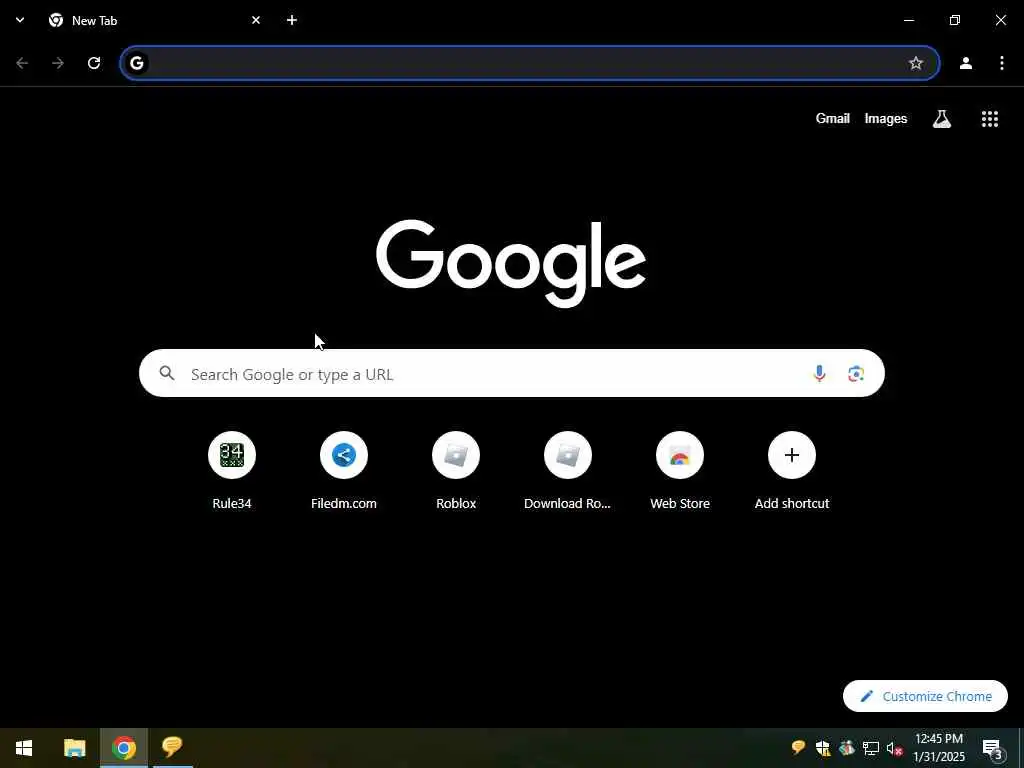Viewport: 1024px width, 768px height.
Task: Open Chrome three-dot menu
Action: (1002, 63)
